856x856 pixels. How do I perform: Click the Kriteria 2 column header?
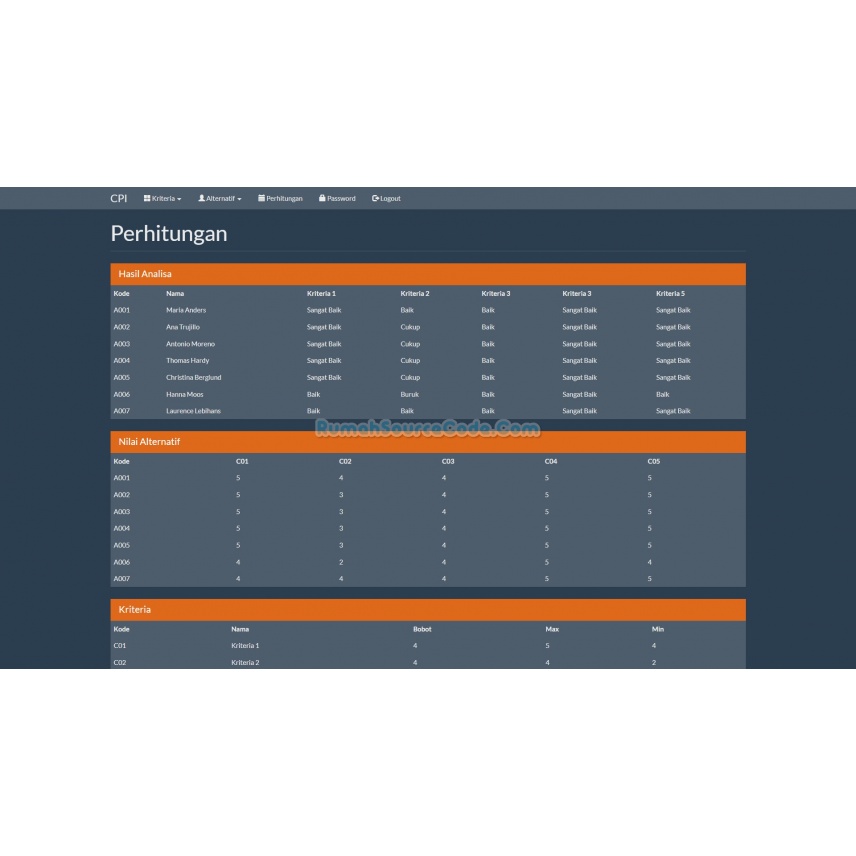point(415,293)
